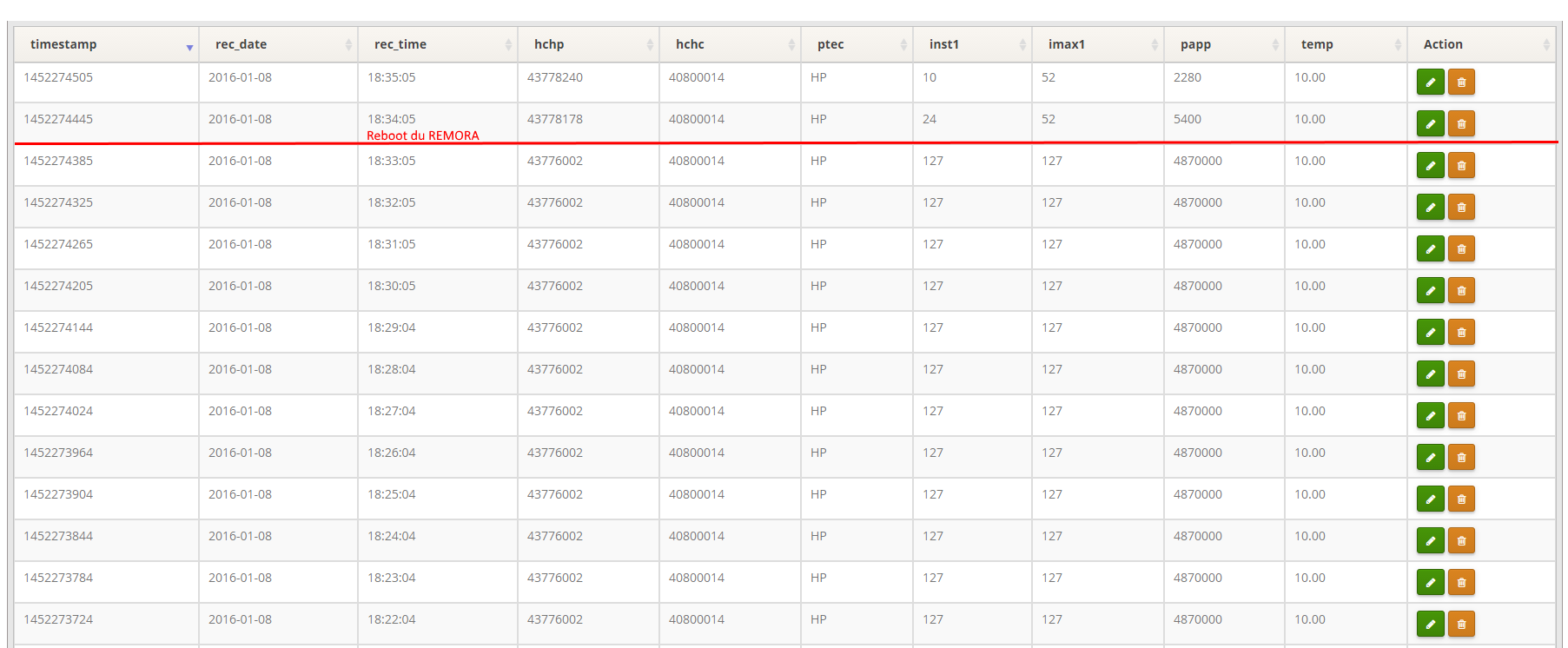Delete the row with timestamp 1452274084
This screenshot has height=648, width=1568.
pos(1461,374)
